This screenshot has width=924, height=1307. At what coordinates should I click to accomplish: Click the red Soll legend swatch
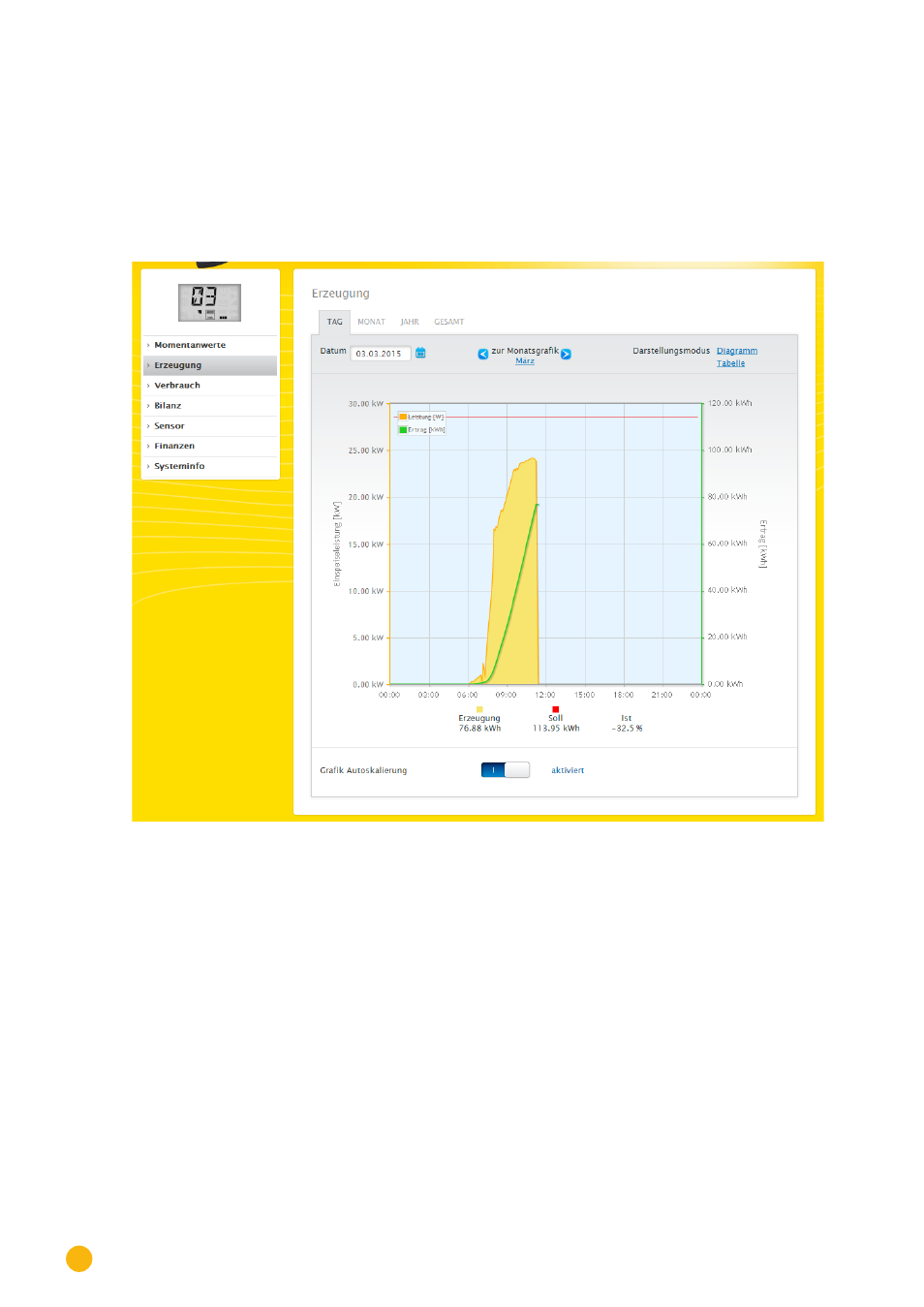(555, 709)
